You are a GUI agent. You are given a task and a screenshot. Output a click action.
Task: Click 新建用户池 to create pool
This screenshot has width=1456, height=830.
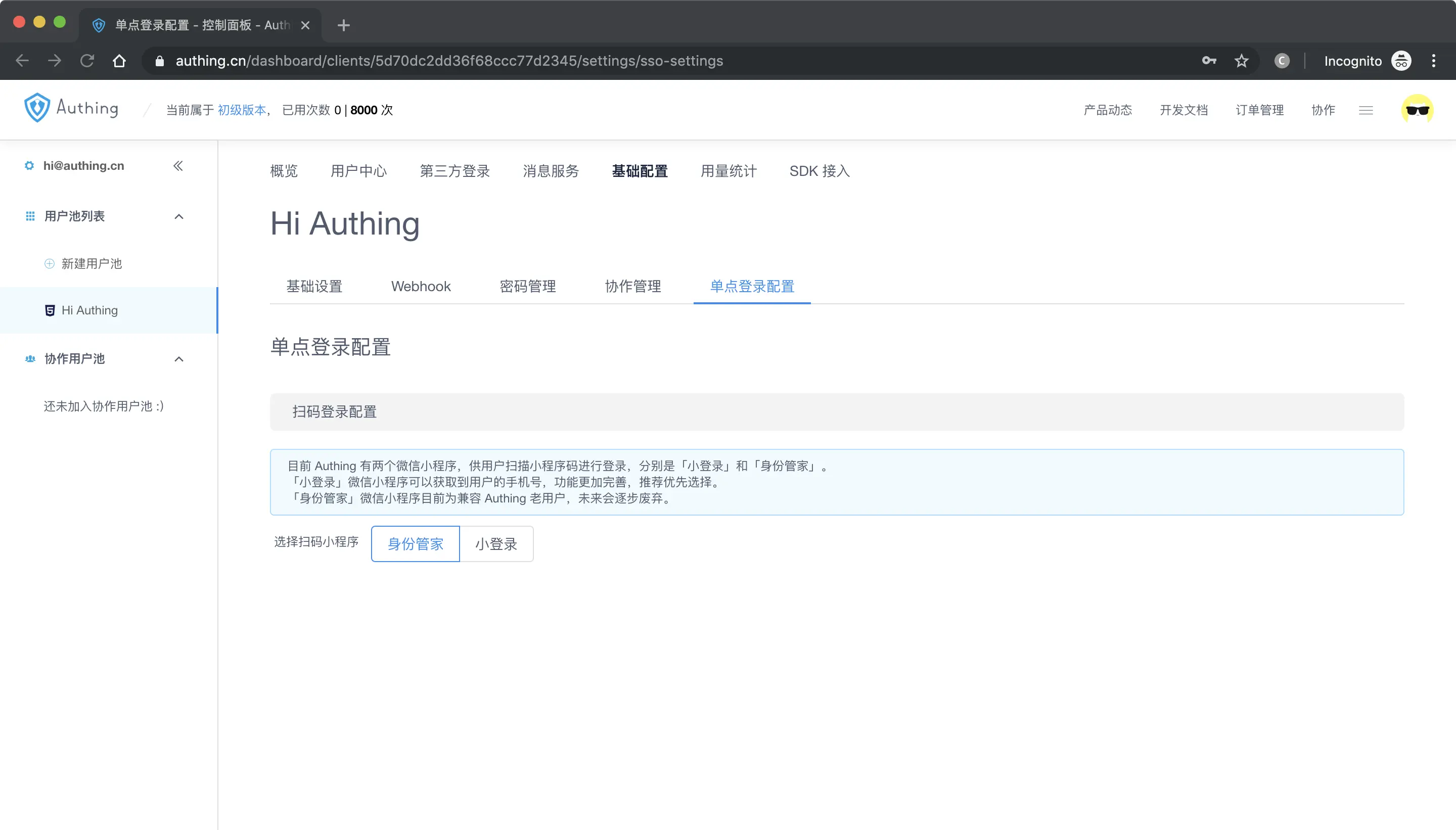coord(91,263)
